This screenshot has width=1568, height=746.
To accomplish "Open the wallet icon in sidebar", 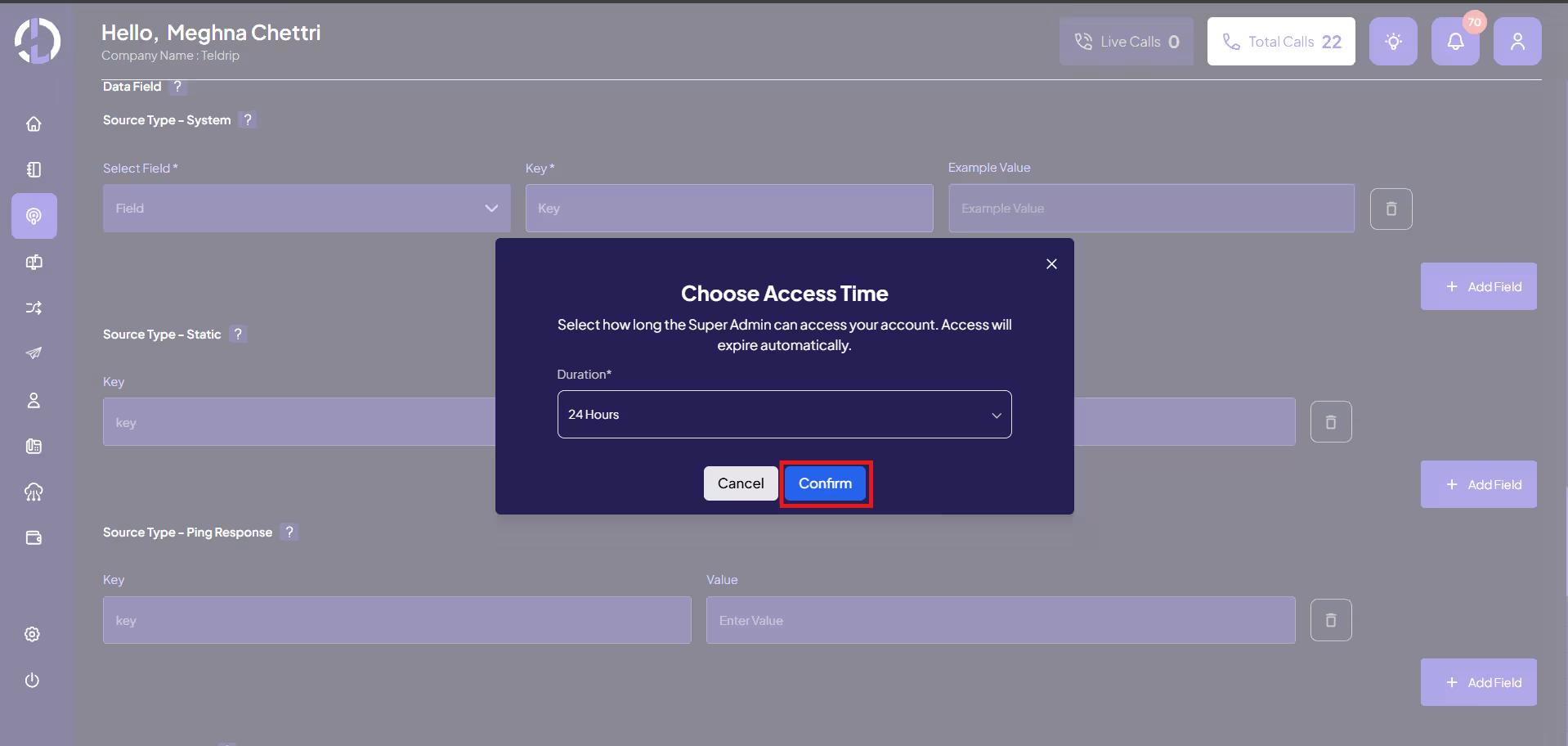I will [34, 537].
